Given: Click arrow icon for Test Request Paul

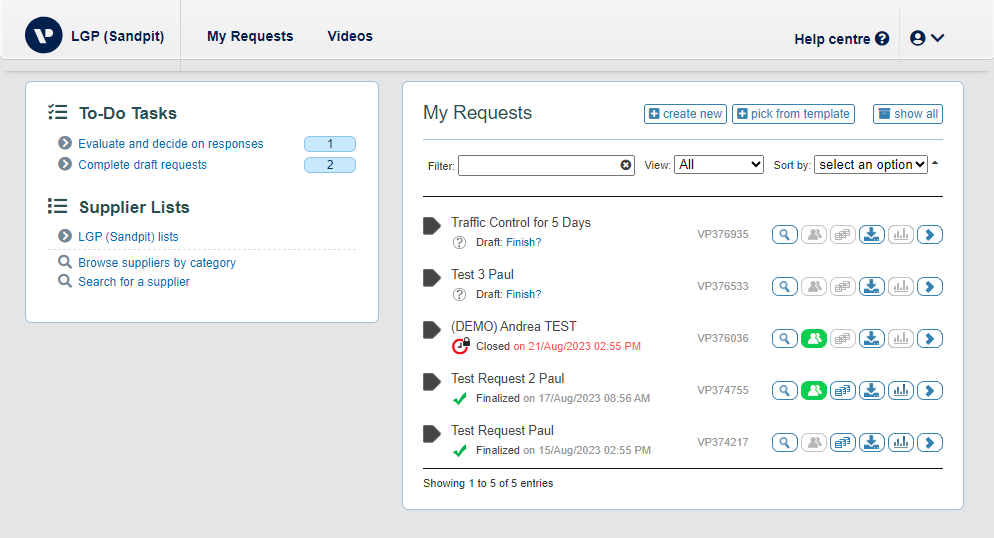Looking at the screenshot, I should click(x=930, y=442).
